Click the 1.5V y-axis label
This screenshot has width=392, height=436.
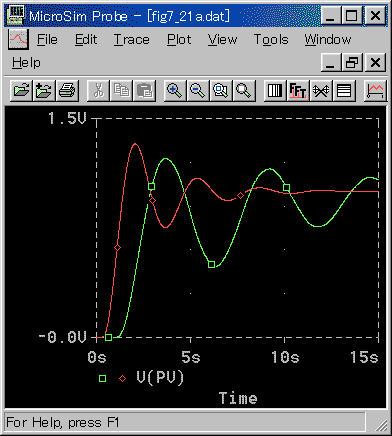pos(67,118)
